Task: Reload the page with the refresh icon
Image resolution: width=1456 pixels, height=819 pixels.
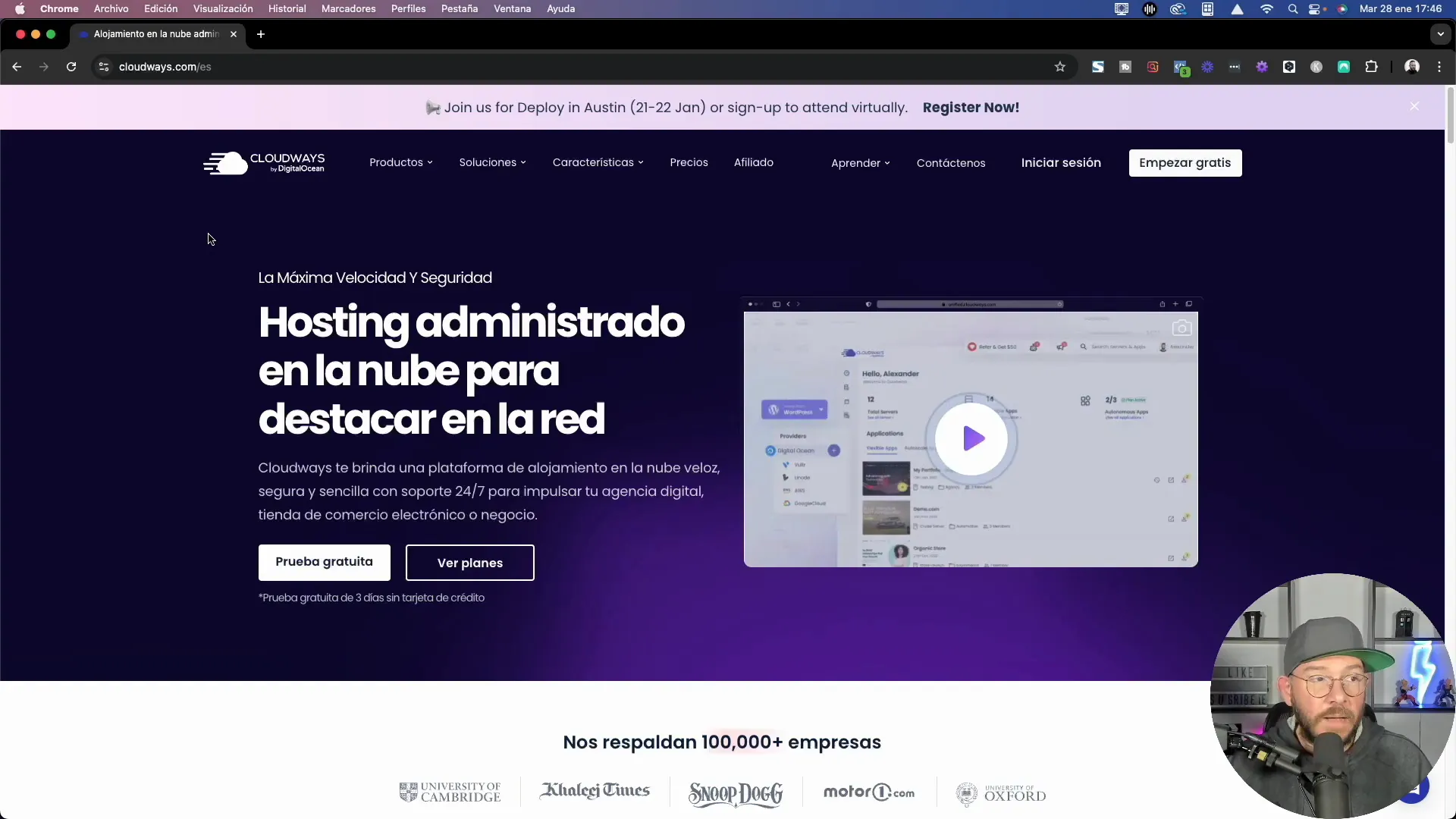Action: click(71, 67)
